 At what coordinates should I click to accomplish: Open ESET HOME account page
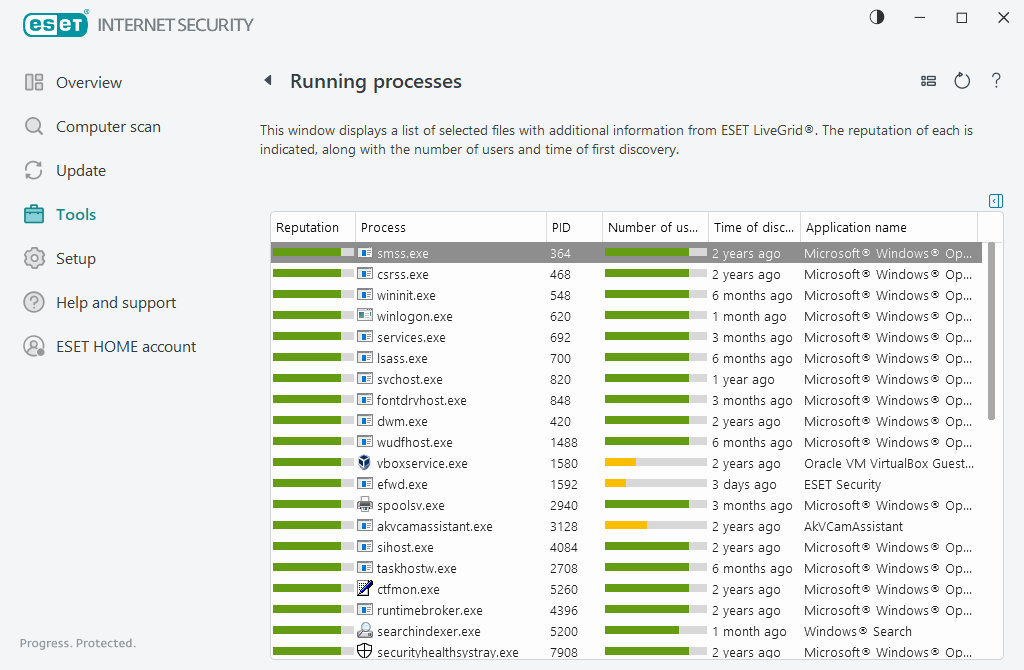126,347
